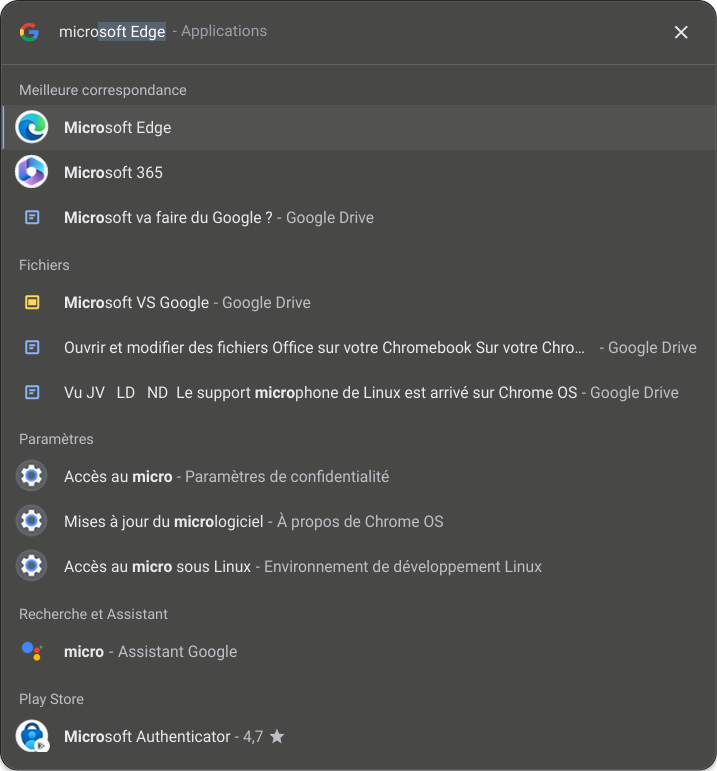Click document icon for Microsoft va faire du Google

[x=32, y=217]
